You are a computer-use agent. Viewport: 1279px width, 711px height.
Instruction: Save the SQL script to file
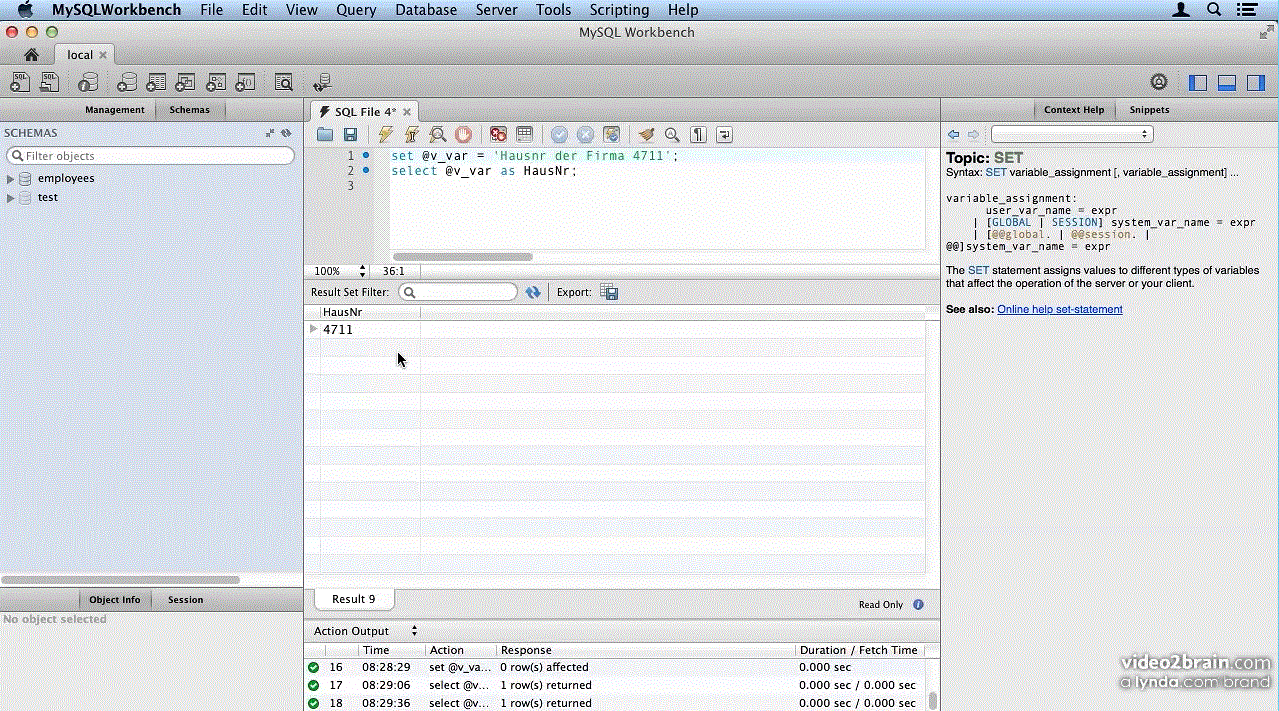click(x=350, y=135)
